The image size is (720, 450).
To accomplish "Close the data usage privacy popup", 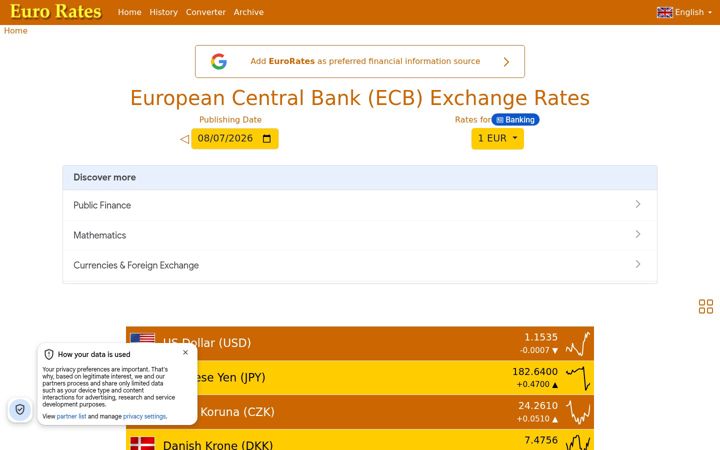I will [x=186, y=353].
